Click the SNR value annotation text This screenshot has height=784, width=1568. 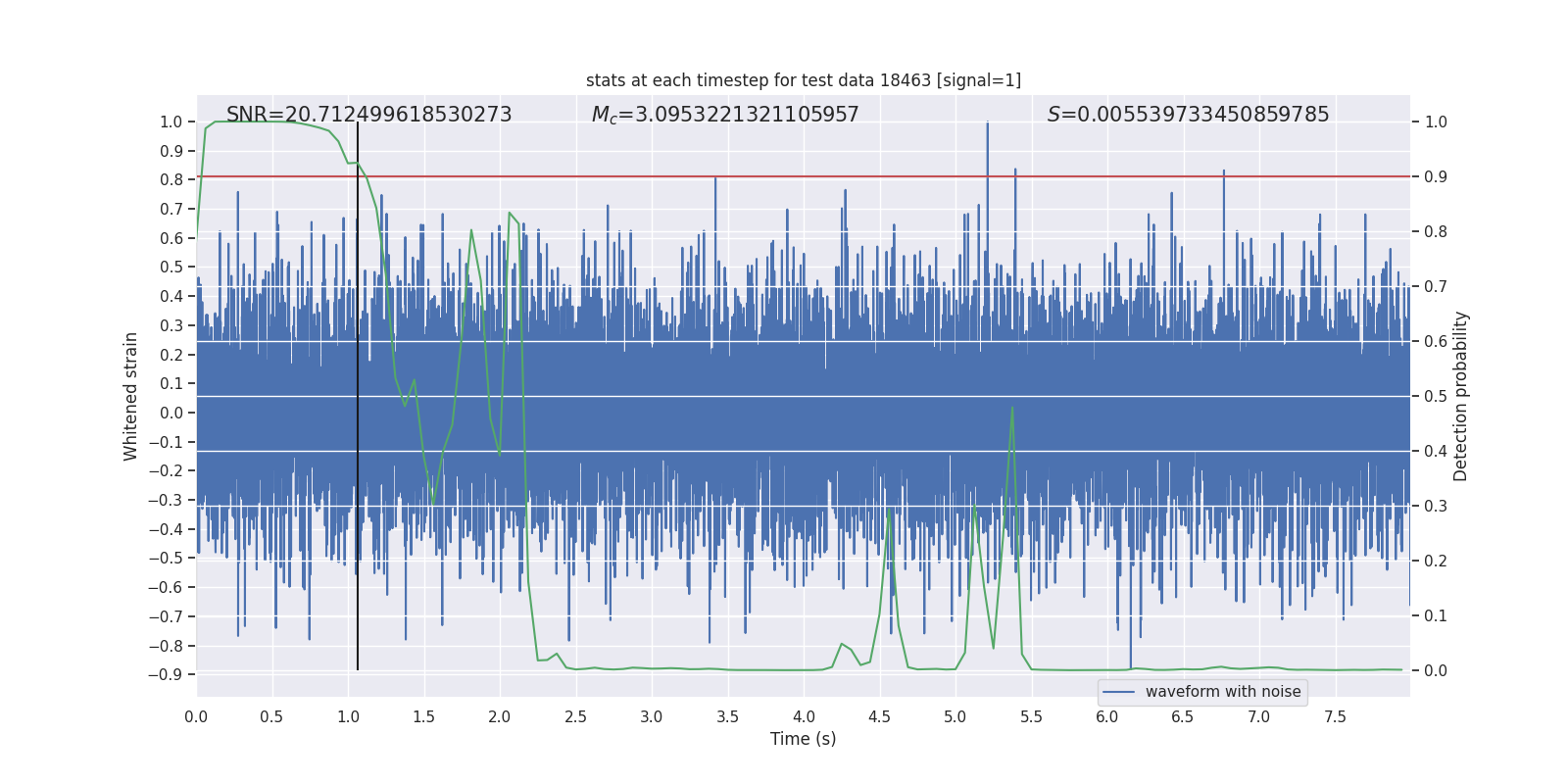tap(368, 115)
